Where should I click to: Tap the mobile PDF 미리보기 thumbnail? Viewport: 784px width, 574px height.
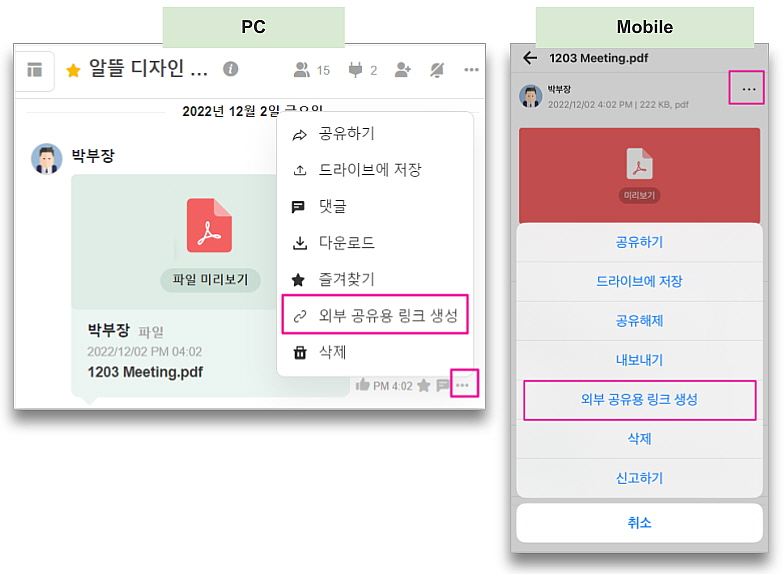639,173
